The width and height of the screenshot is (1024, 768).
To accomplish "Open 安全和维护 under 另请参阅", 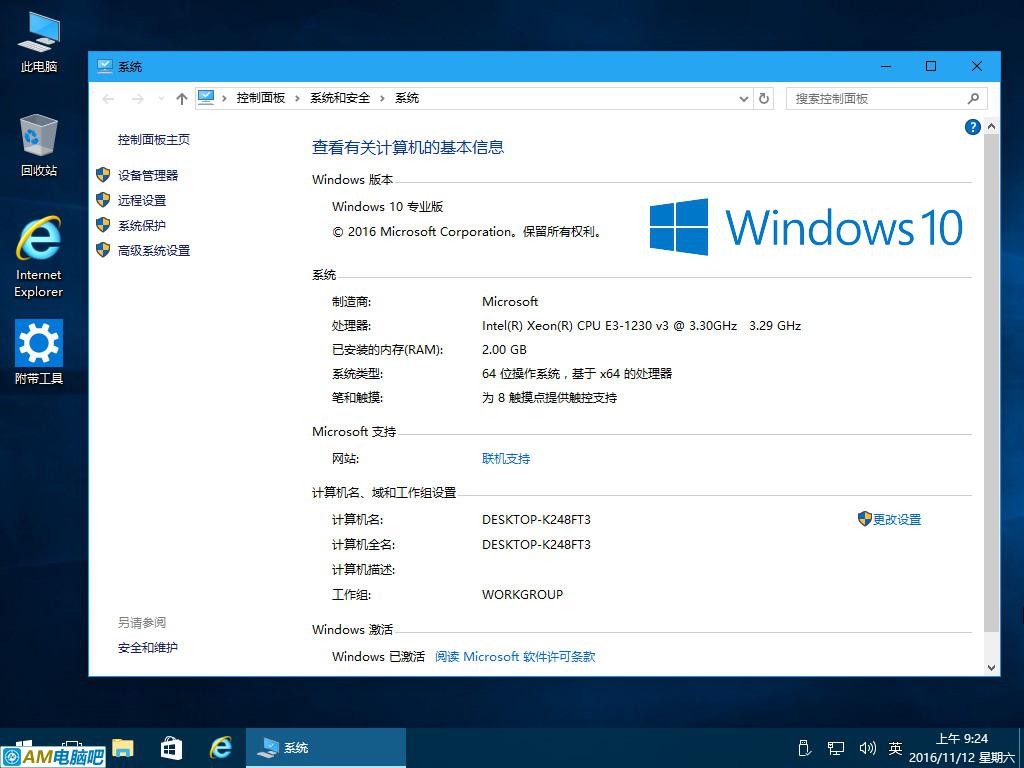I will click(x=148, y=648).
